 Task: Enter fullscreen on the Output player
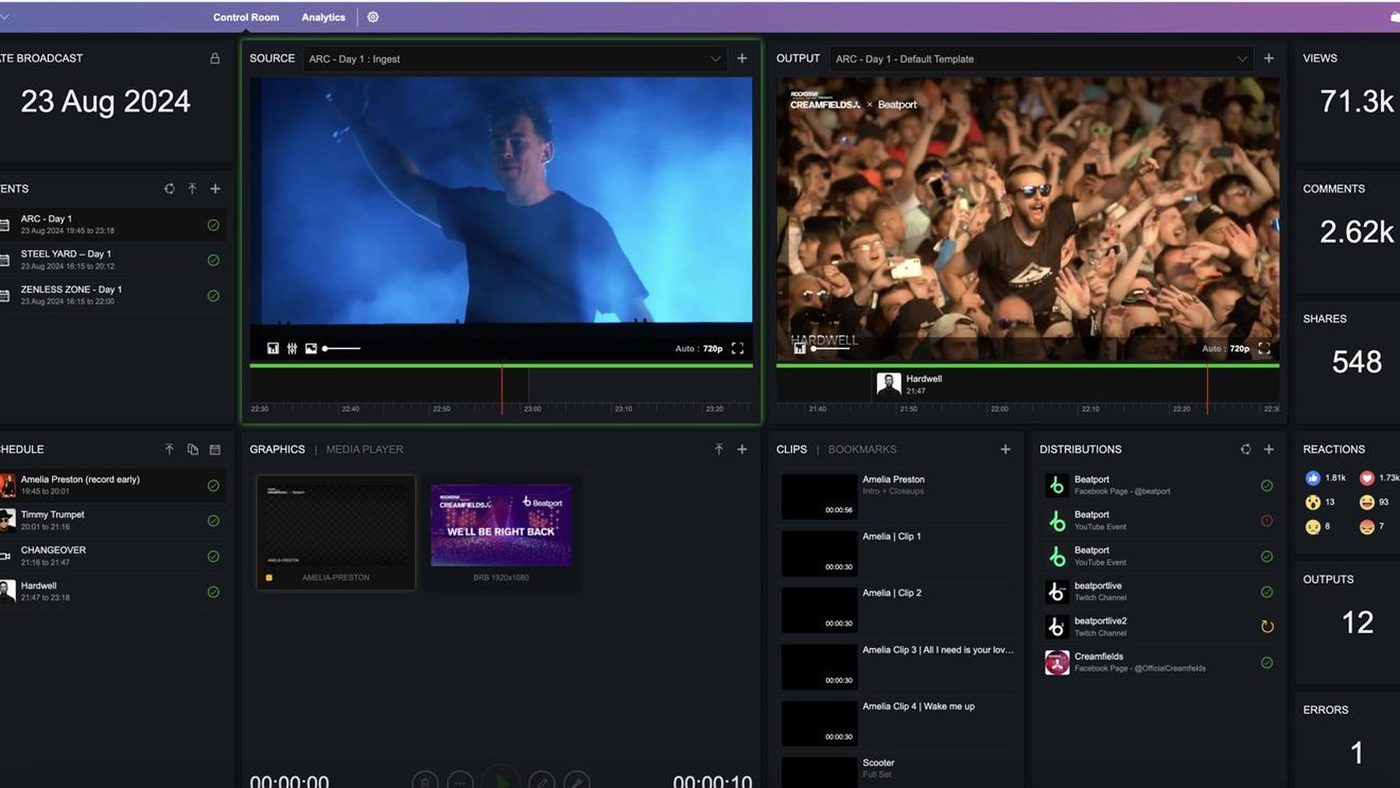pyautogui.click(x=1264, y=349)
